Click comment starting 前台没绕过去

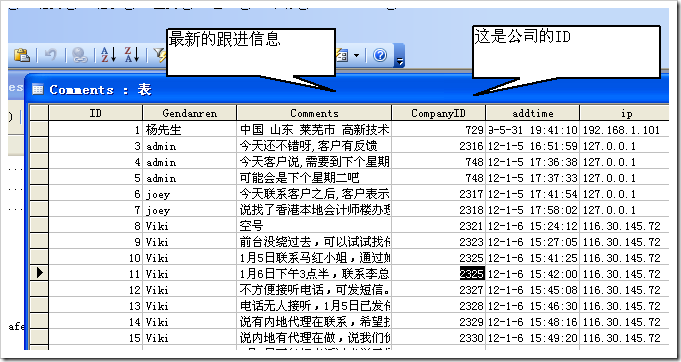(314, 242)
